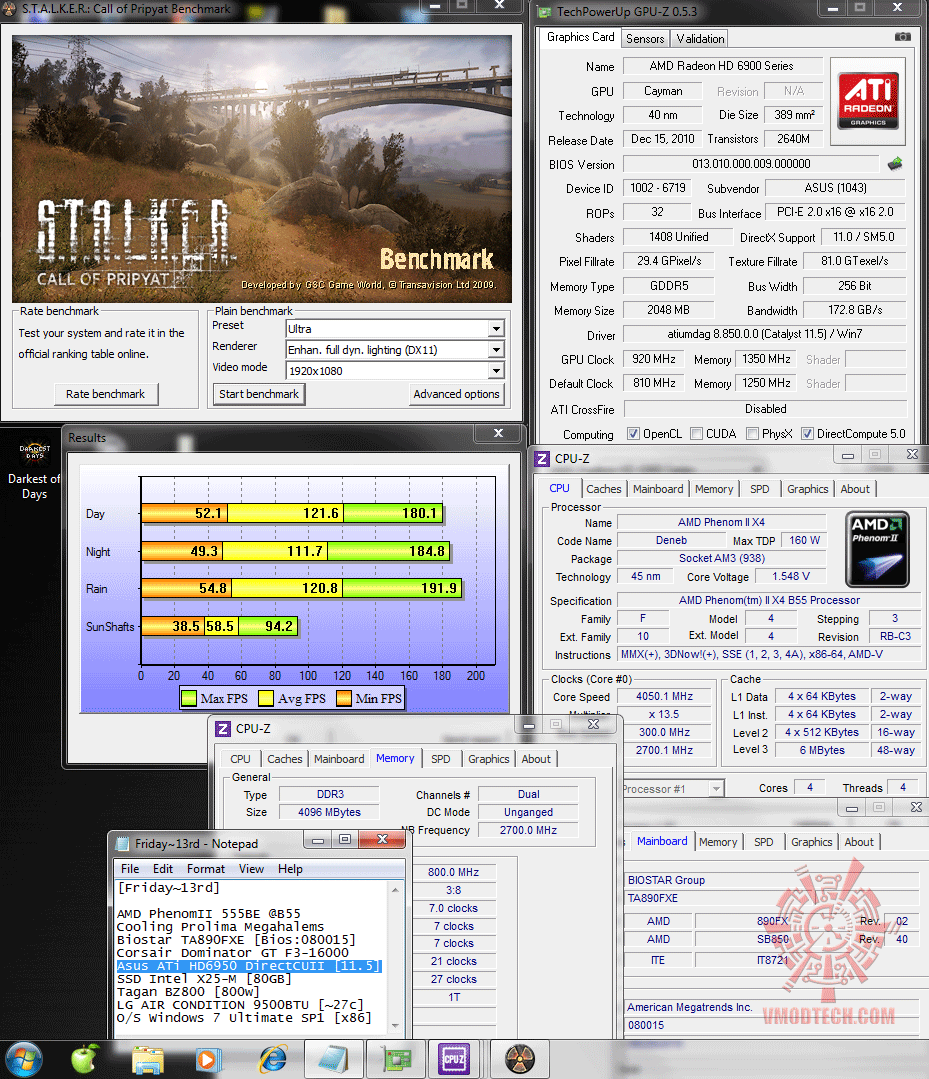Click highlighted Asus ATI HD6950 line in Notepad
Screen dimensions: 929x1079
point(248,965)
